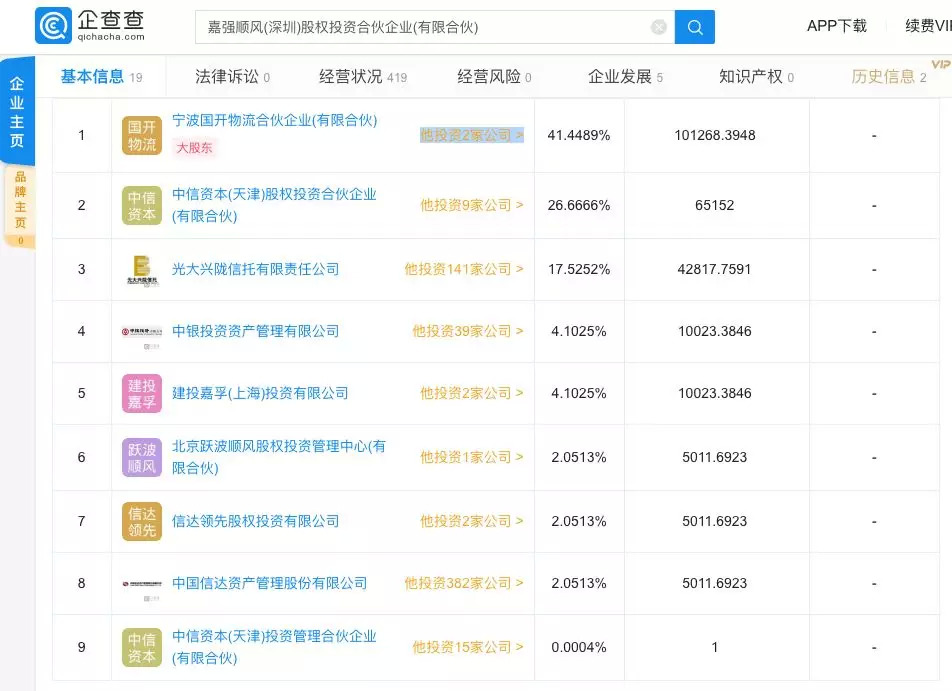Click the 17.5252% share percentage
Viewport: 952px width, 691px height.
coord(579,269)
